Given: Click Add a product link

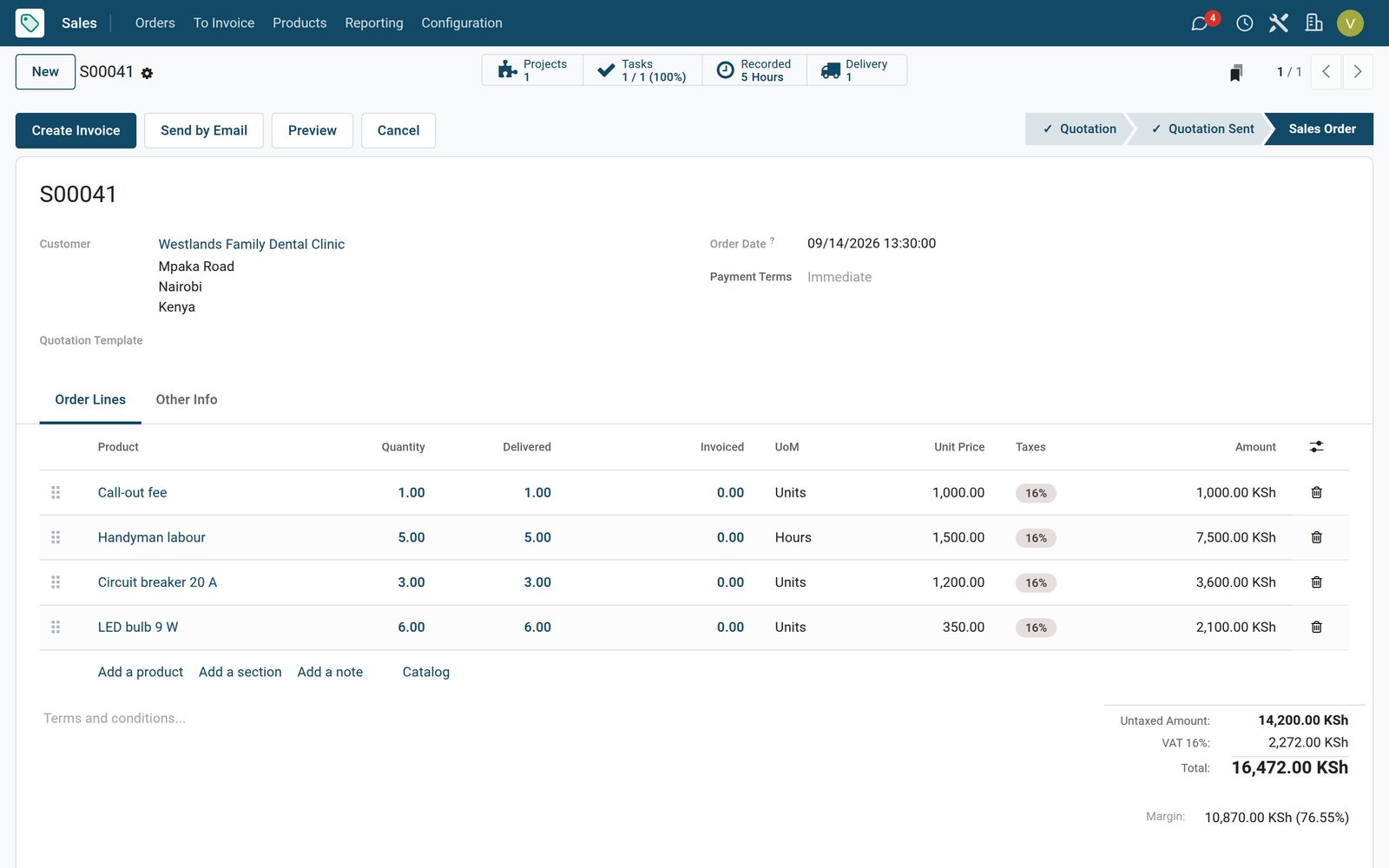Looking at the screenshot, I should [141, 672].
